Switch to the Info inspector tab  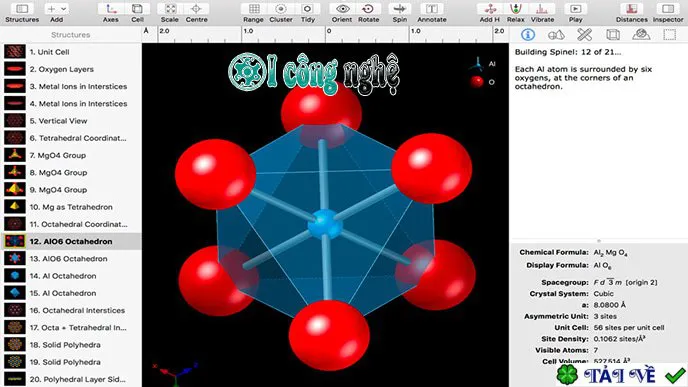tap(528, 35)
